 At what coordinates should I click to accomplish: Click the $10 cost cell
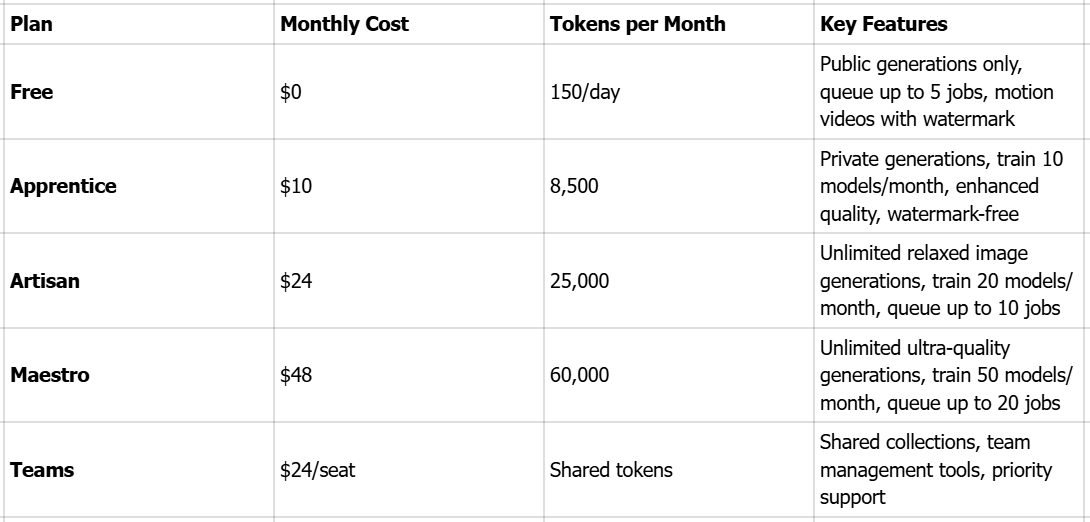pyautogui.click(x=409, y=186)
